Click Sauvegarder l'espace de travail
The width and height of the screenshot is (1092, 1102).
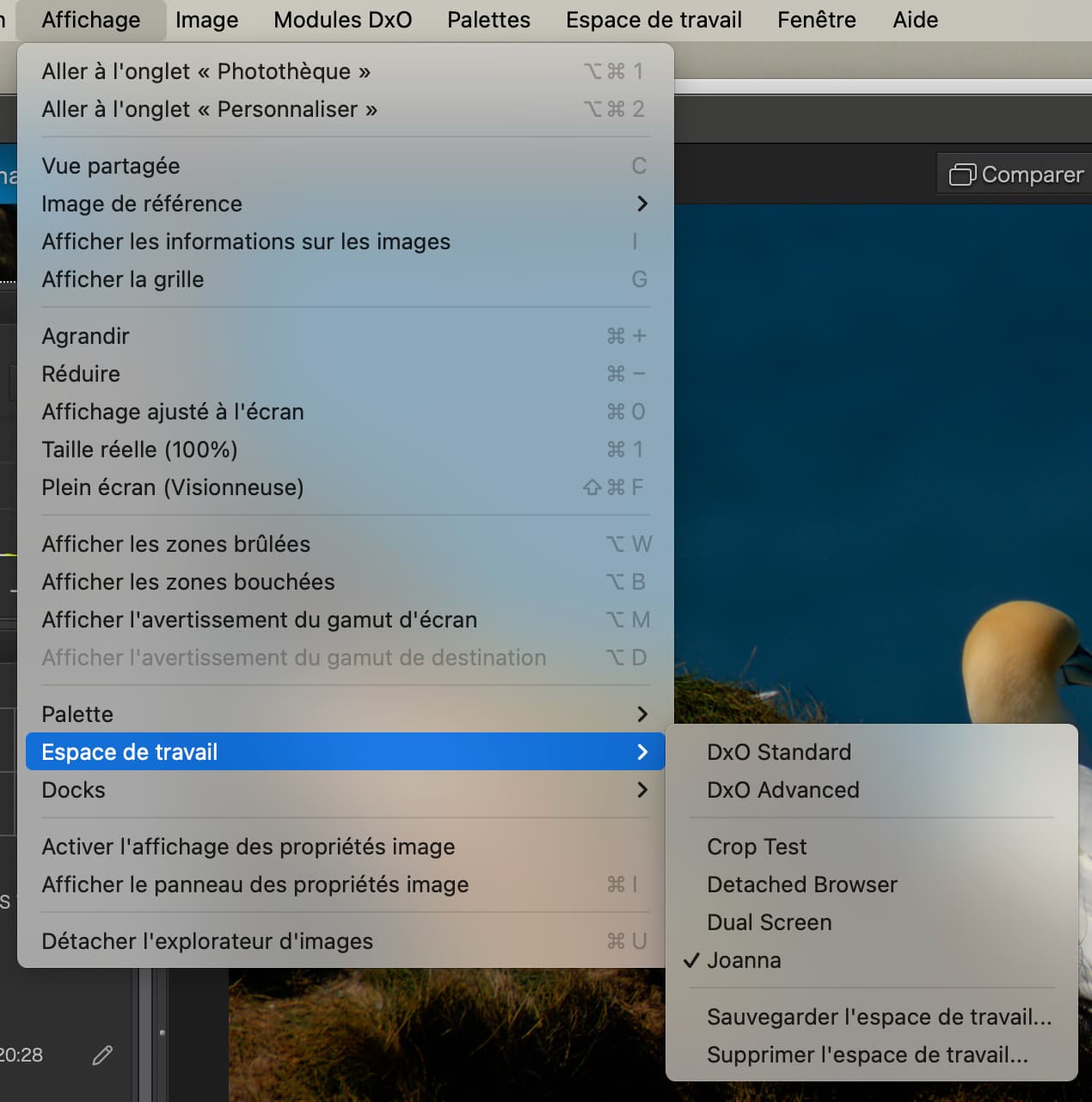[x=878, y=1017]
